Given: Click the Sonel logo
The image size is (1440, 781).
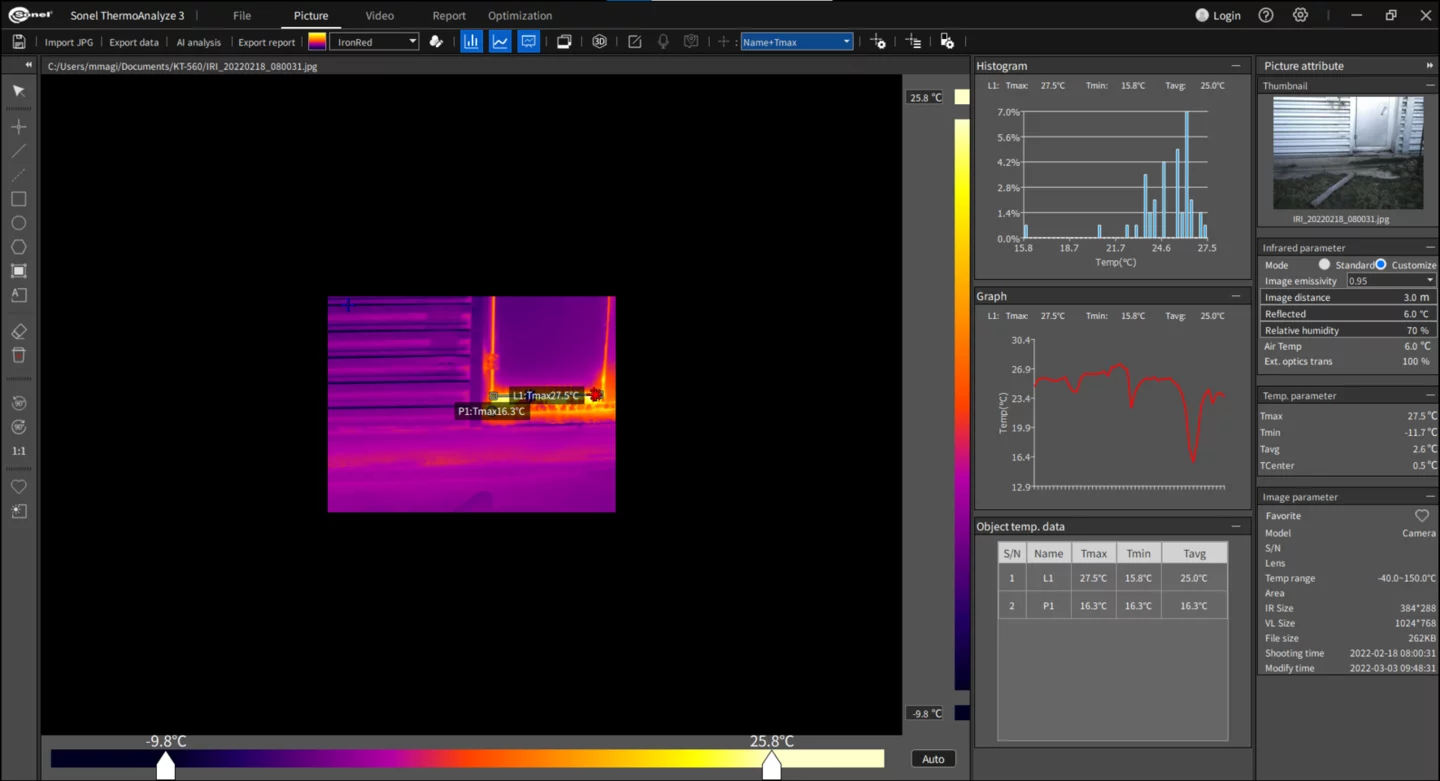Looking at the screenshot, I should (30, 15).
